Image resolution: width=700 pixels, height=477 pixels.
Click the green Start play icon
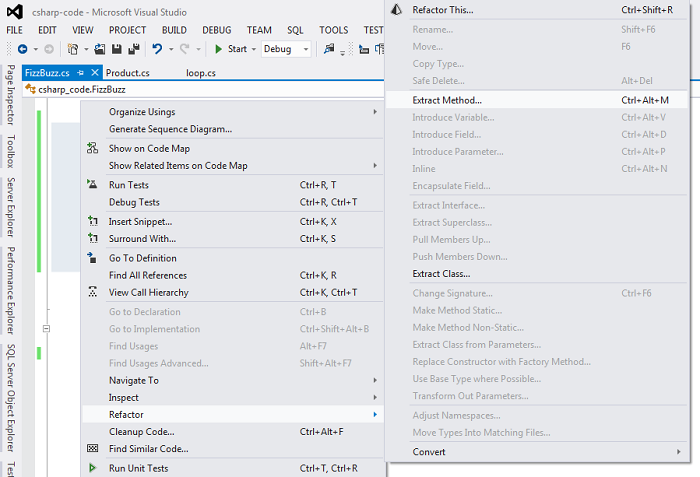(x=218, y=49)
